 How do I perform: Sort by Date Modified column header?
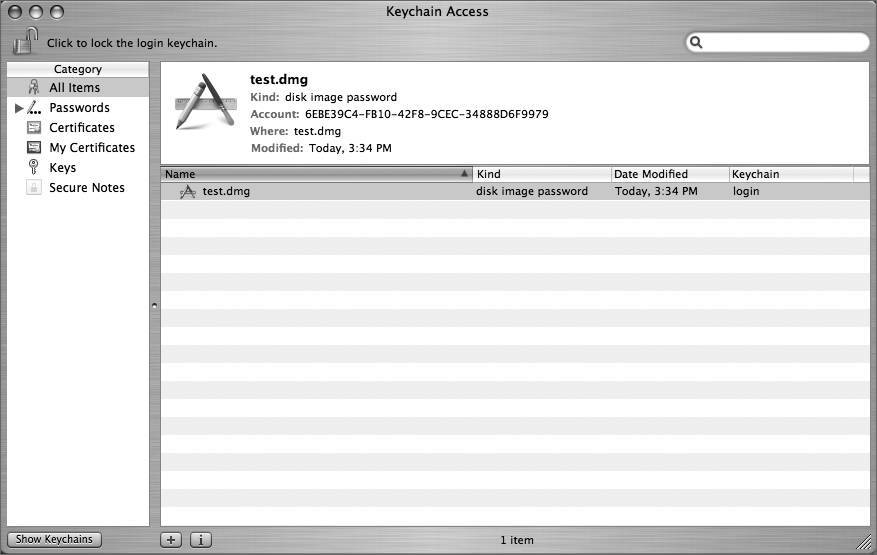coord(670,174)
